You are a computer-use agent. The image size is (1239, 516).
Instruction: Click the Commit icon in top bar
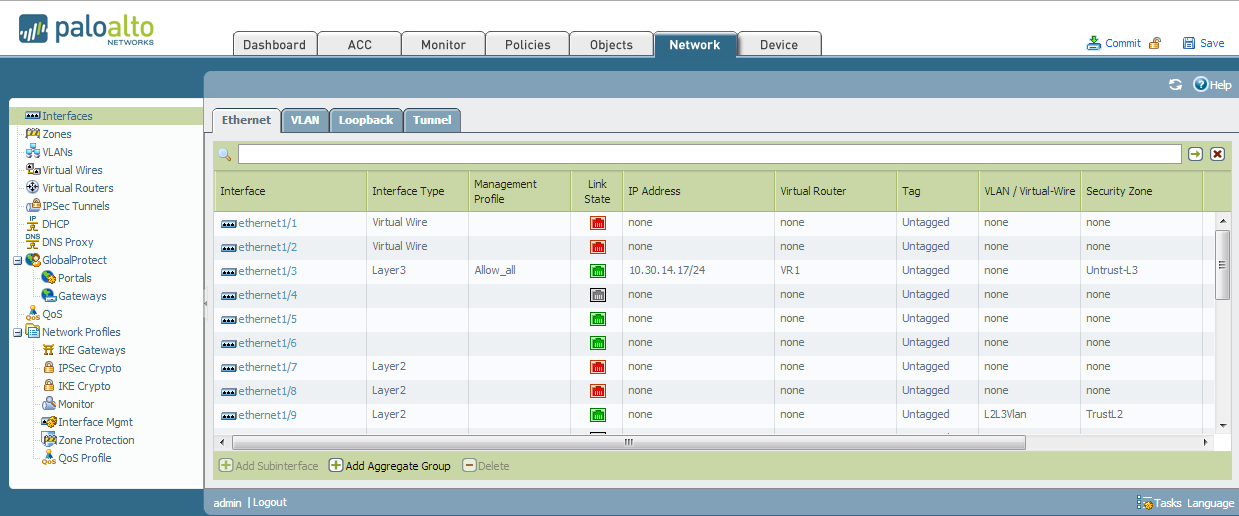[x=1094, y=43]
